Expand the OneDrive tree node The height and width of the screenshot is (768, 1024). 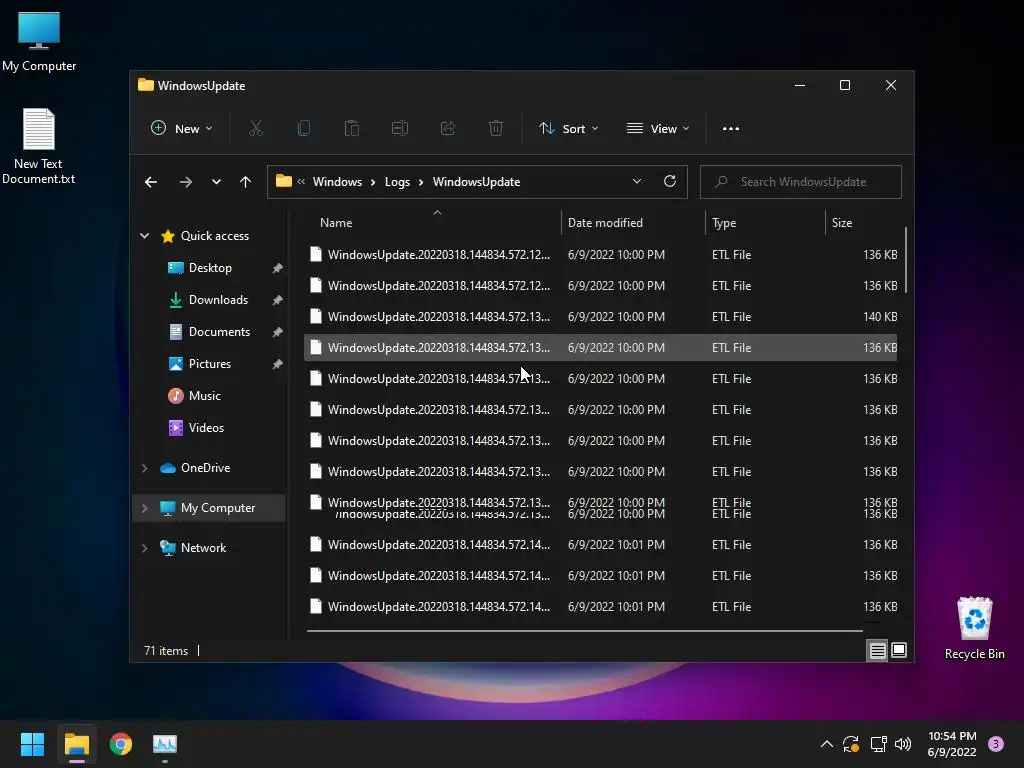145,468
